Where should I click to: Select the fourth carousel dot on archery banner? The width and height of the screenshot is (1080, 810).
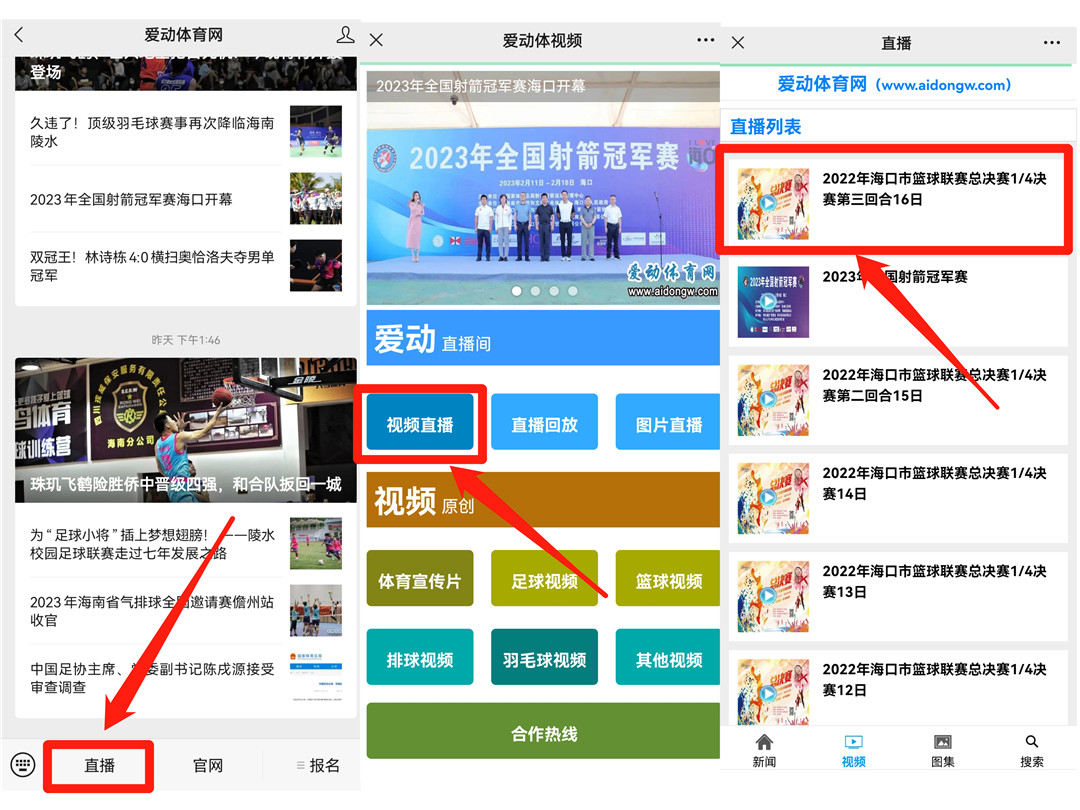click(x=572, y=291)
